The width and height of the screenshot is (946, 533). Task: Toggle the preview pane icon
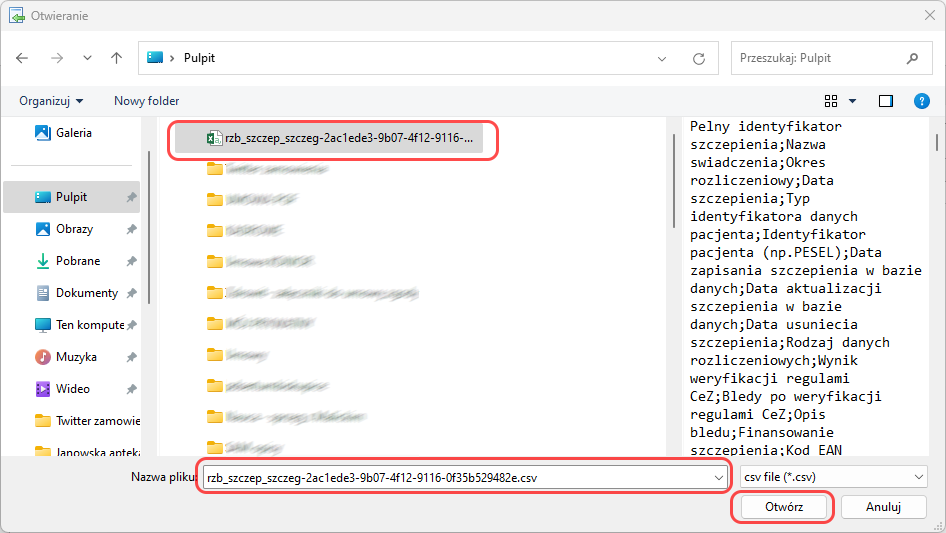tap(885, 101)
